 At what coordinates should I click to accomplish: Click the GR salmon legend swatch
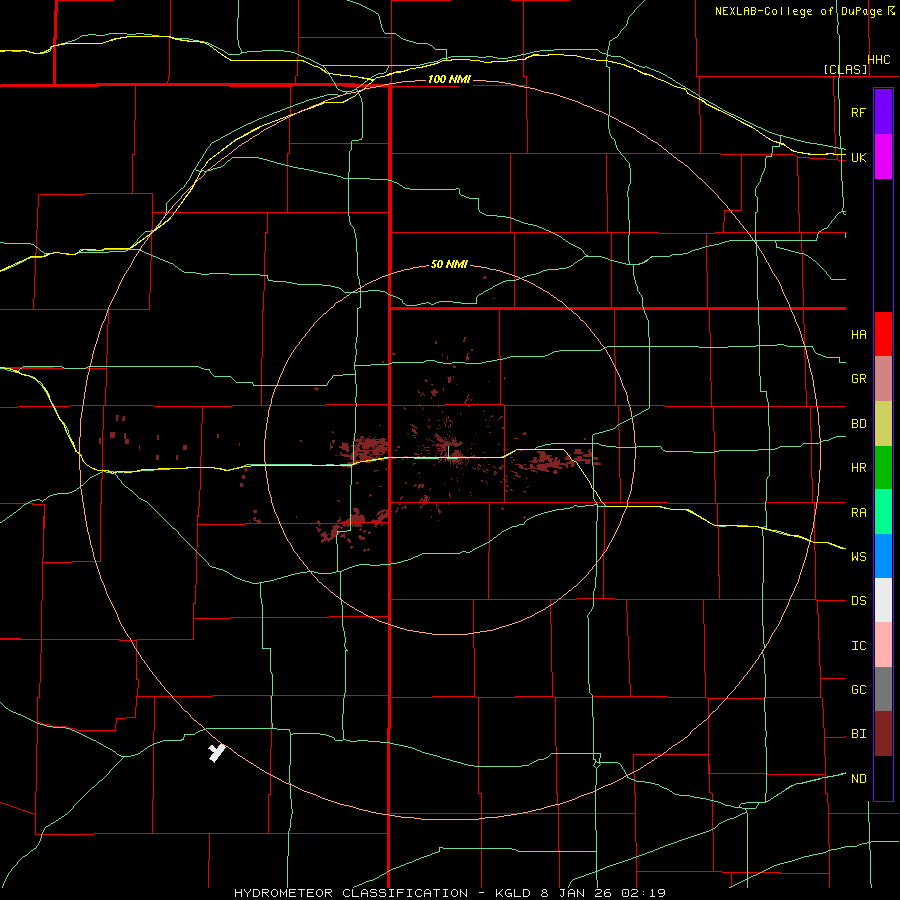(883, 379)
